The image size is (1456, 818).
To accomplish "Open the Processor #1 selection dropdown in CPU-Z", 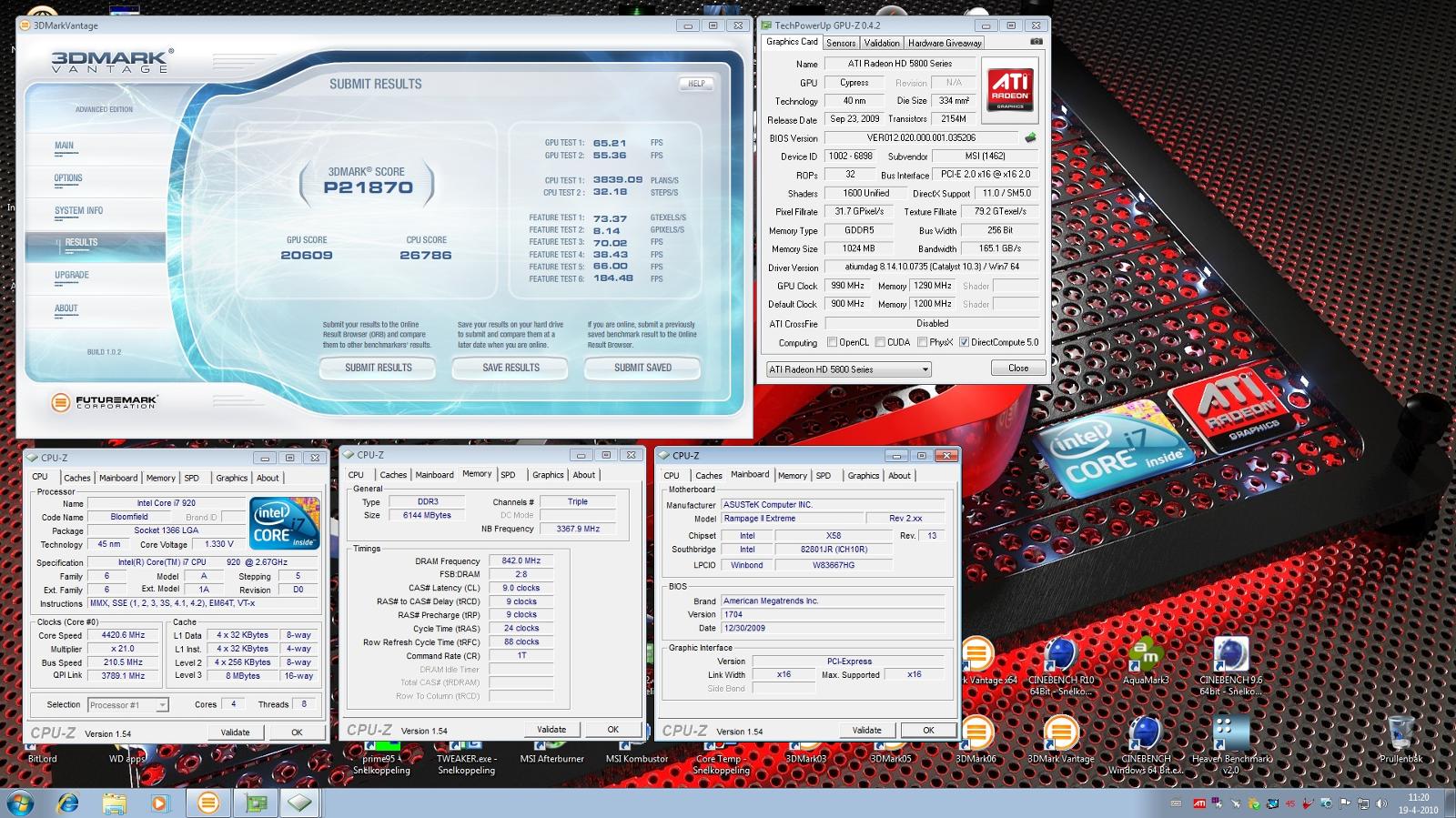I will (x=128, y=704).
